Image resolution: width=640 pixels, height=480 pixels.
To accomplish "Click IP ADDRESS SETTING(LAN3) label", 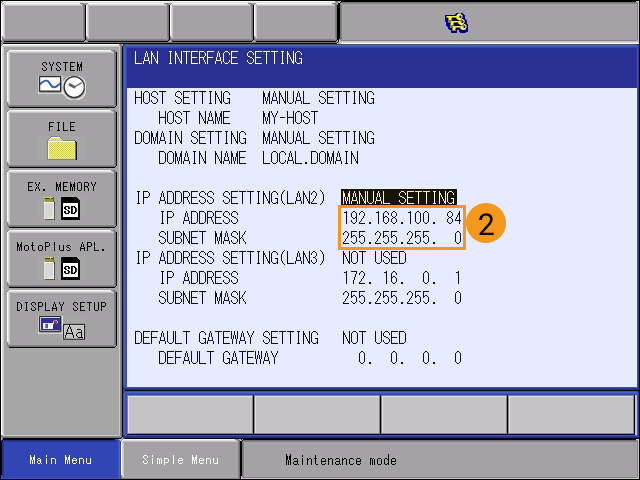I will (231, 258).
